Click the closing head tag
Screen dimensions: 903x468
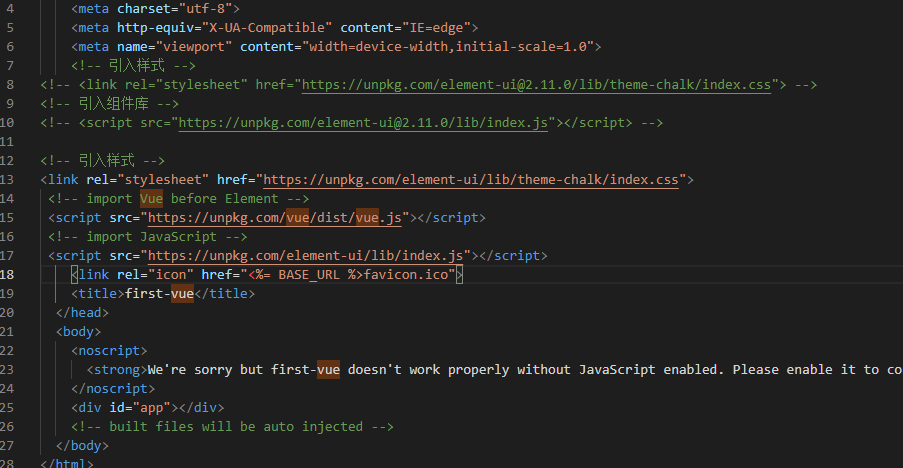(x=82, y=313)
